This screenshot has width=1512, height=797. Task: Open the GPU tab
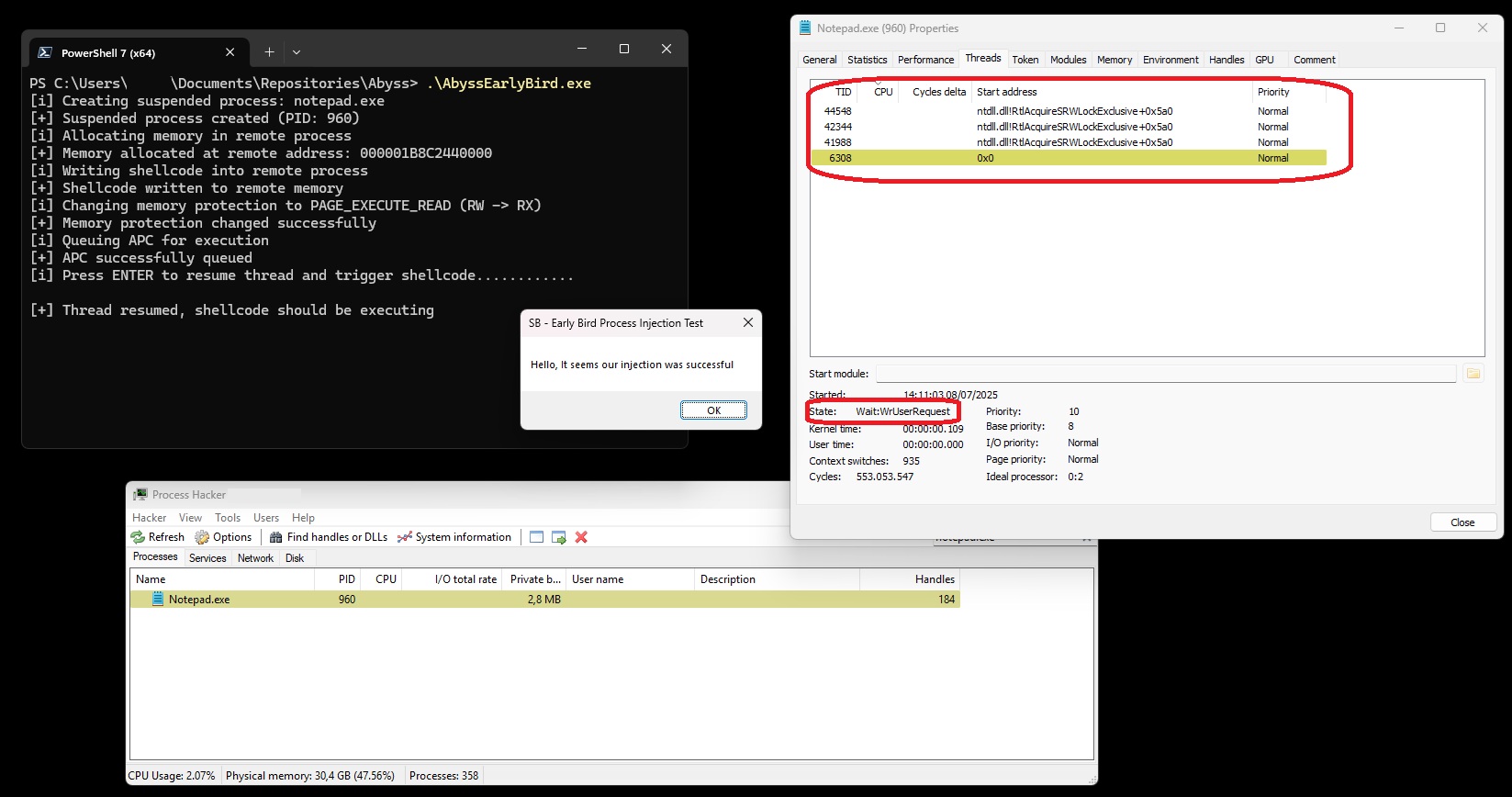click(x=1264, y=60)
